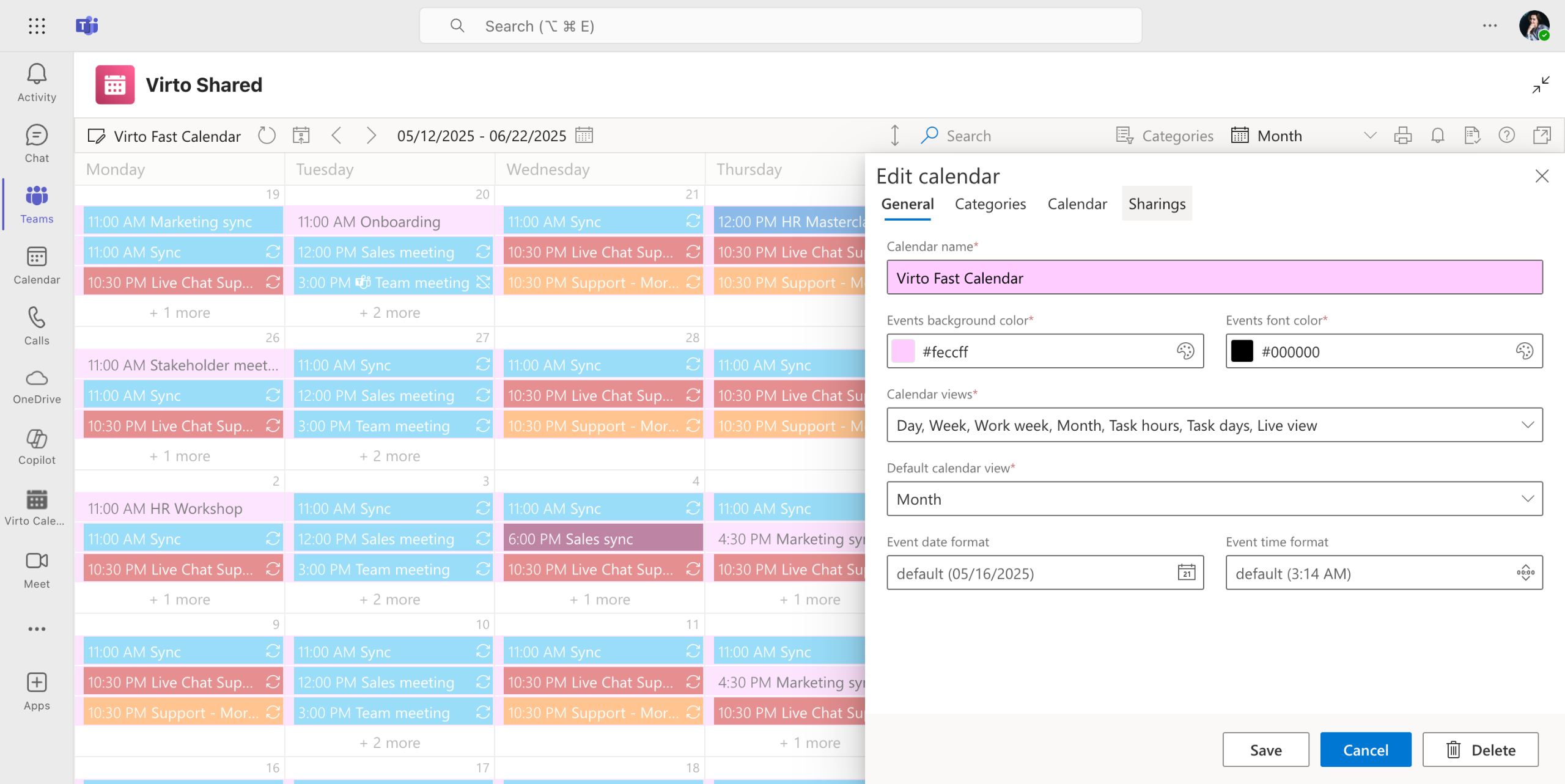Open Copilot in the sidebar
The width and height of the screenshot is (1565, 784).
[x=37, y=446]
